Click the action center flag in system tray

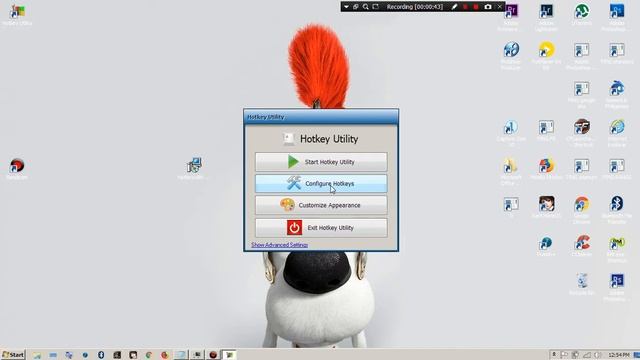564,355
